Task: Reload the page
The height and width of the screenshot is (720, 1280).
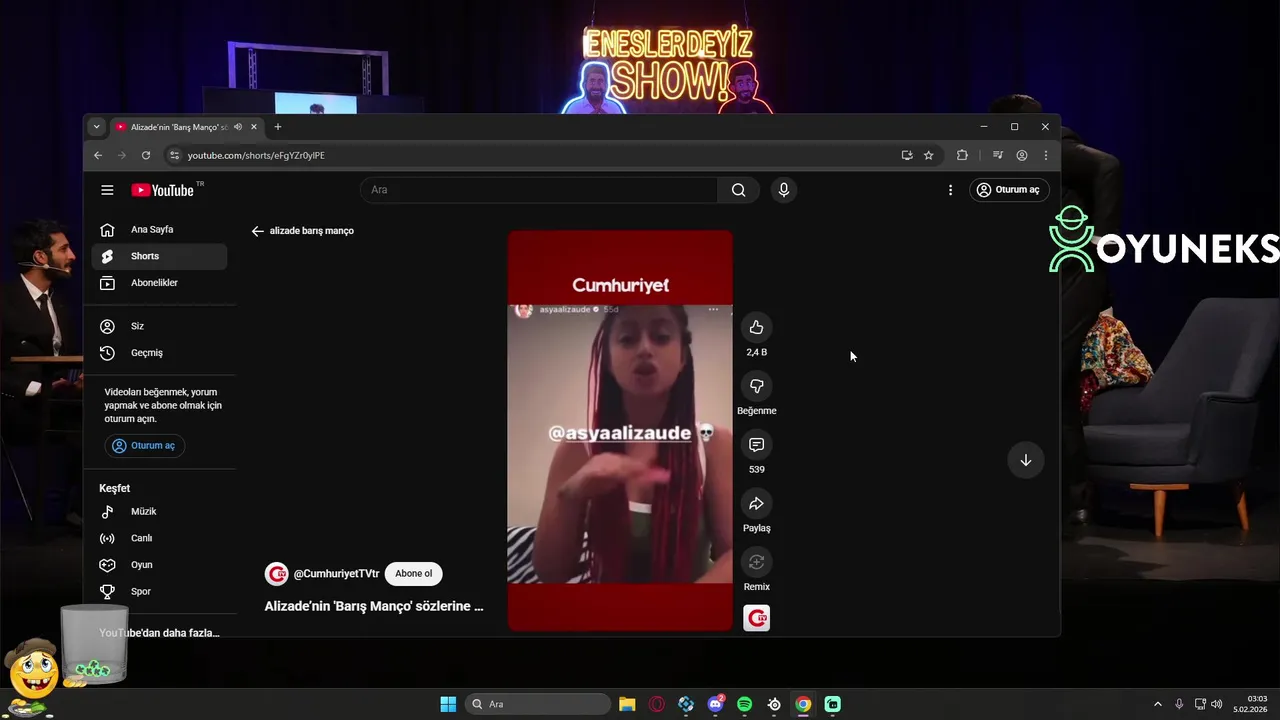Action: [x=146, y=155]
